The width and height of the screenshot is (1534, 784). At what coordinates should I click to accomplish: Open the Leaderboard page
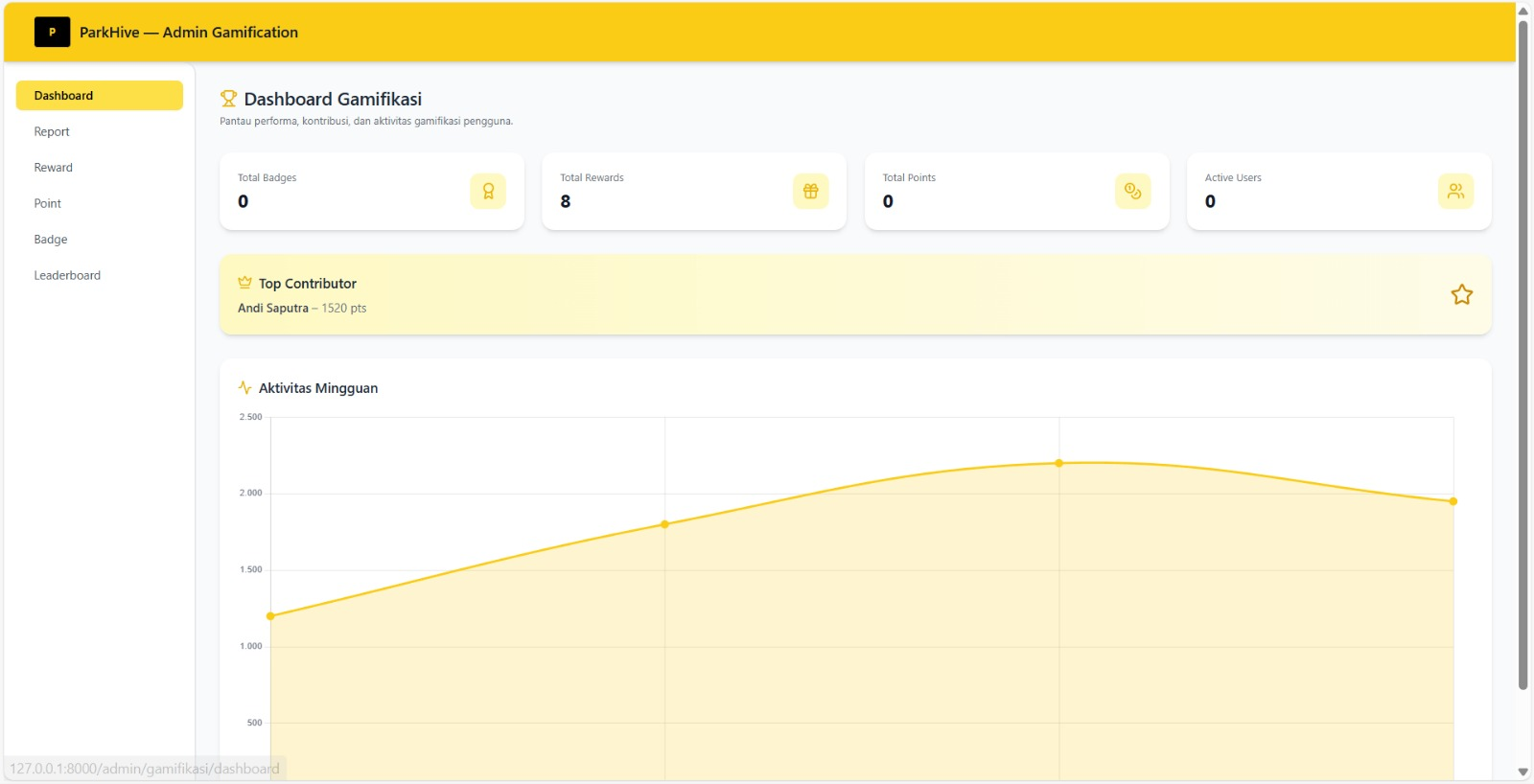coord(100,275)
